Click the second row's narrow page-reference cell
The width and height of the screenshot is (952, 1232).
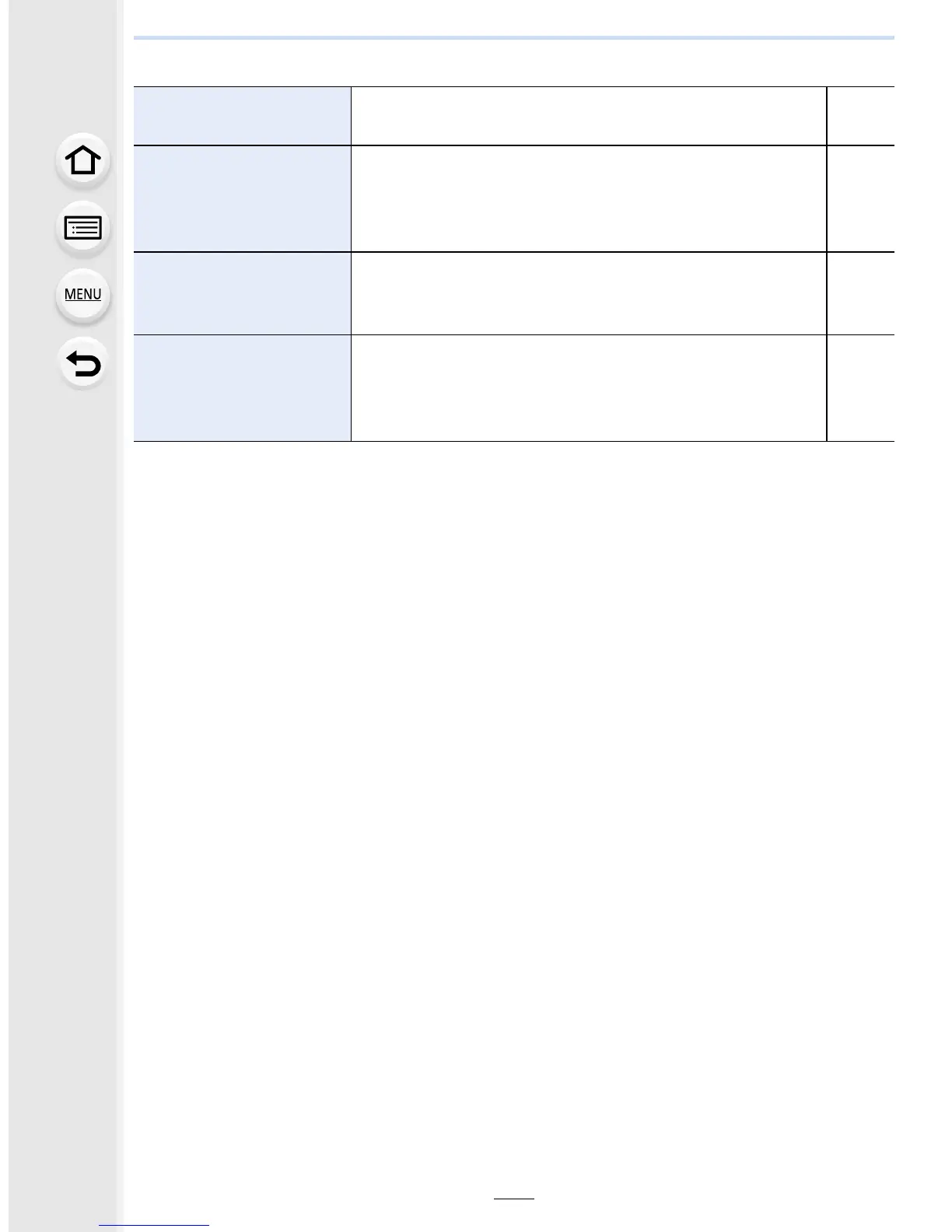861,198
